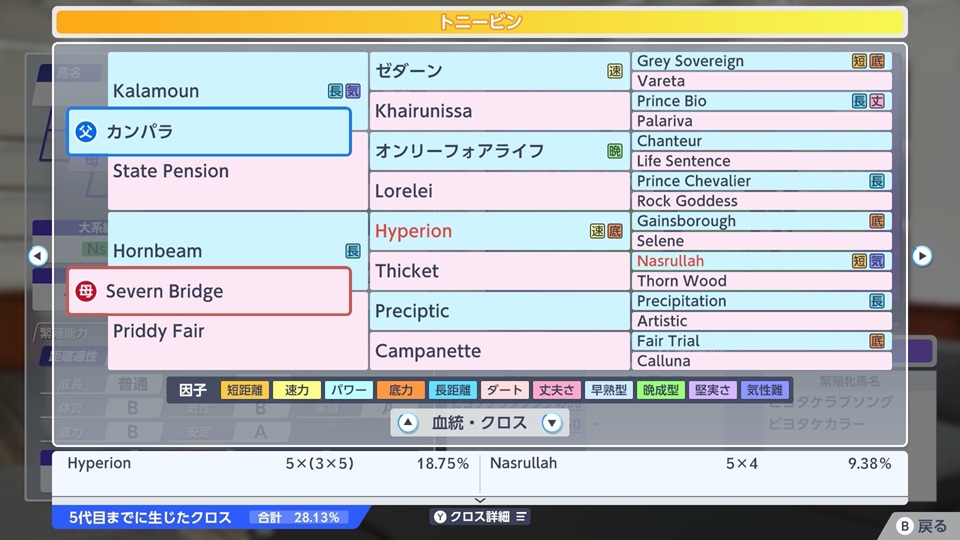The height and width of the screenshot is (540, 960).
Task: Click the down arrow beside 血統・クロス
Action: click(x=552, y=423)
